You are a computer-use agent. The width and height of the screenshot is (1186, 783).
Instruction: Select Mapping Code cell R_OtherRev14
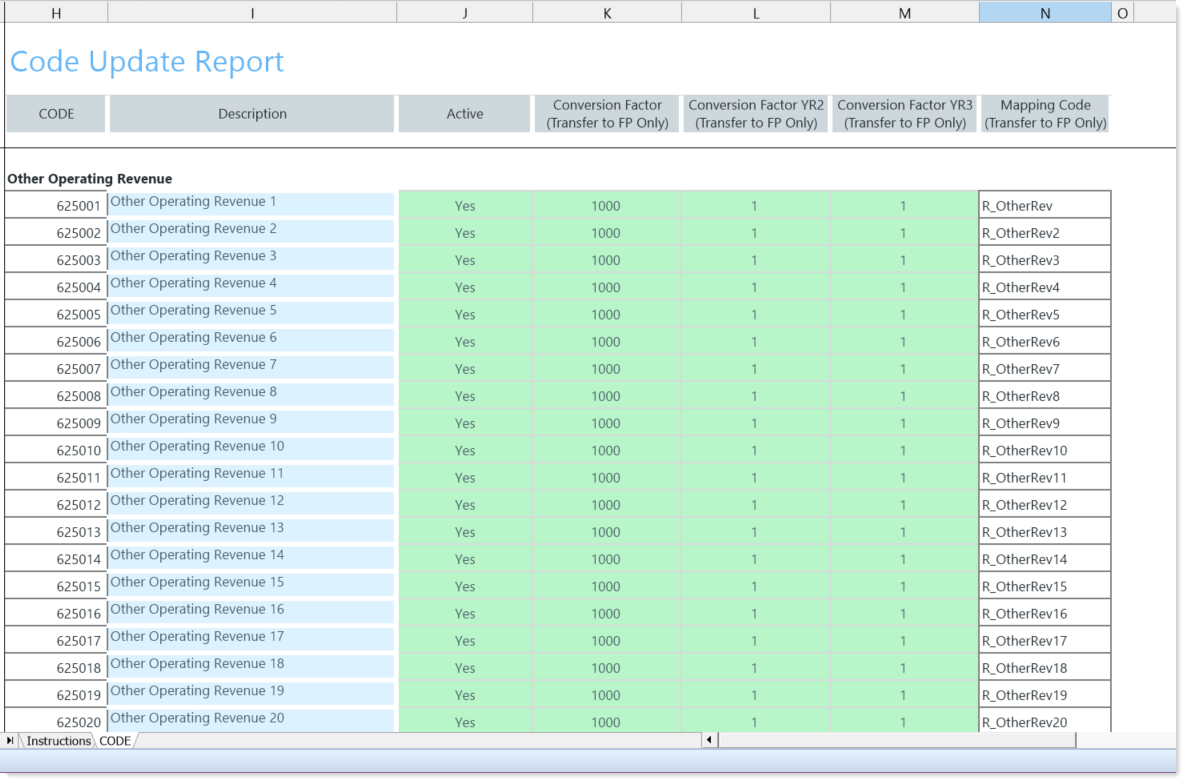1044,559
